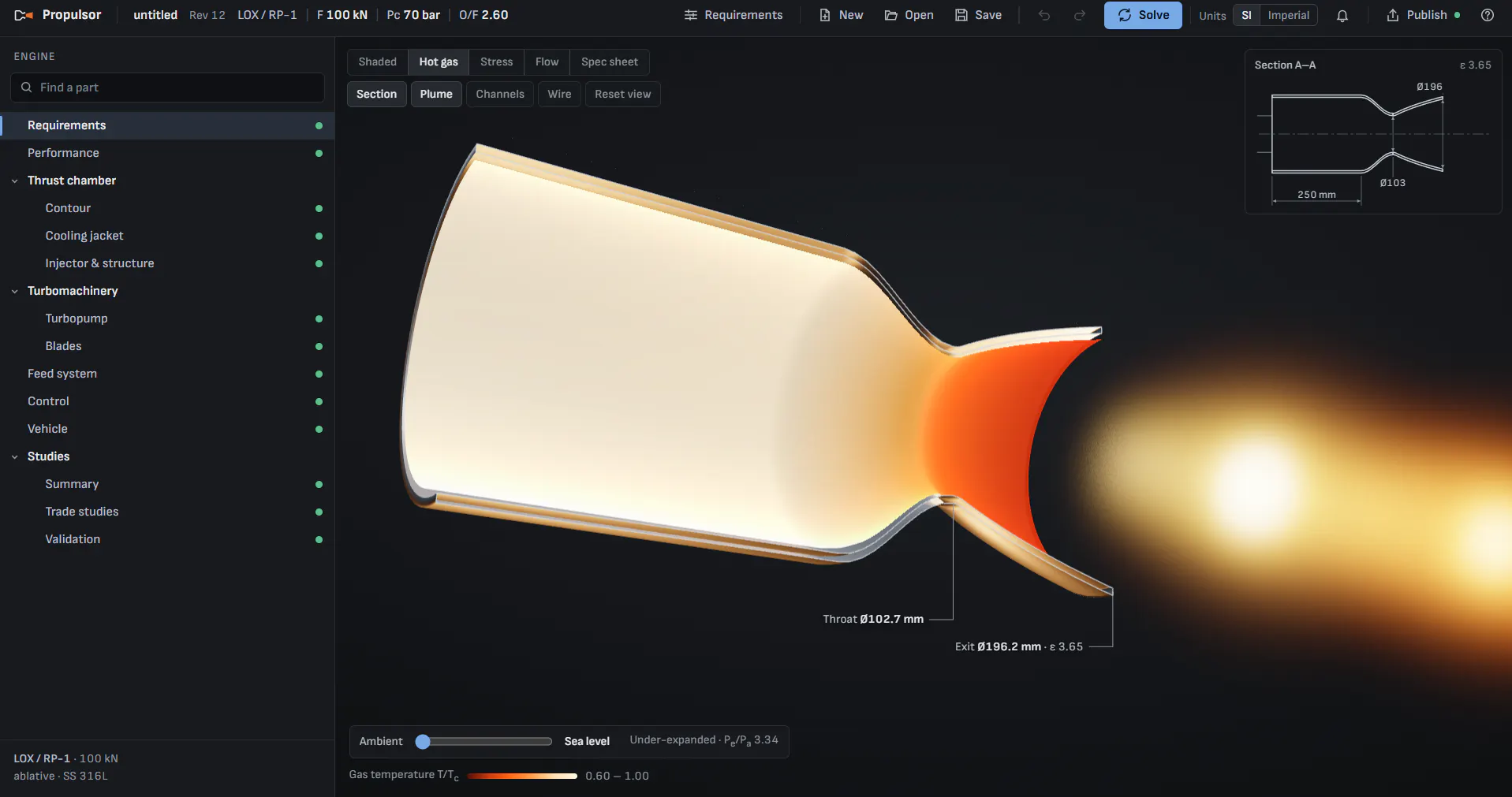Image resolution: width=1512 pixels, height=797 pixels.
Task: Click the 250 mm dimension in section drawing
Action: (x=1316, y=195)
